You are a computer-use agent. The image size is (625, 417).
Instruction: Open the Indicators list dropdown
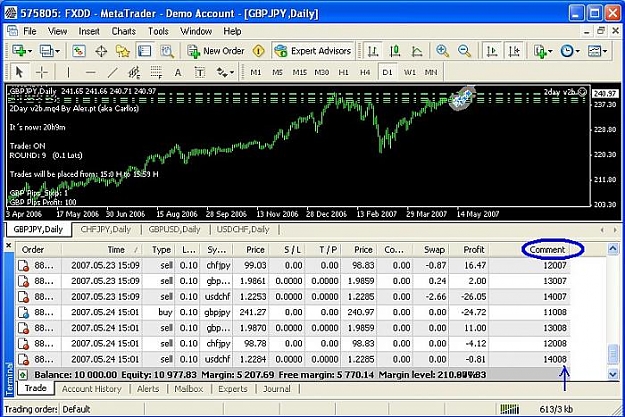pos(541,51)
